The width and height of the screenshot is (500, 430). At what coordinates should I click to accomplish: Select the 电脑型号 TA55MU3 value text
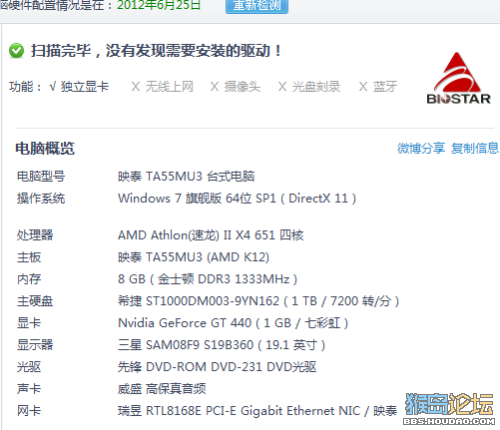(x=186, y=176)
